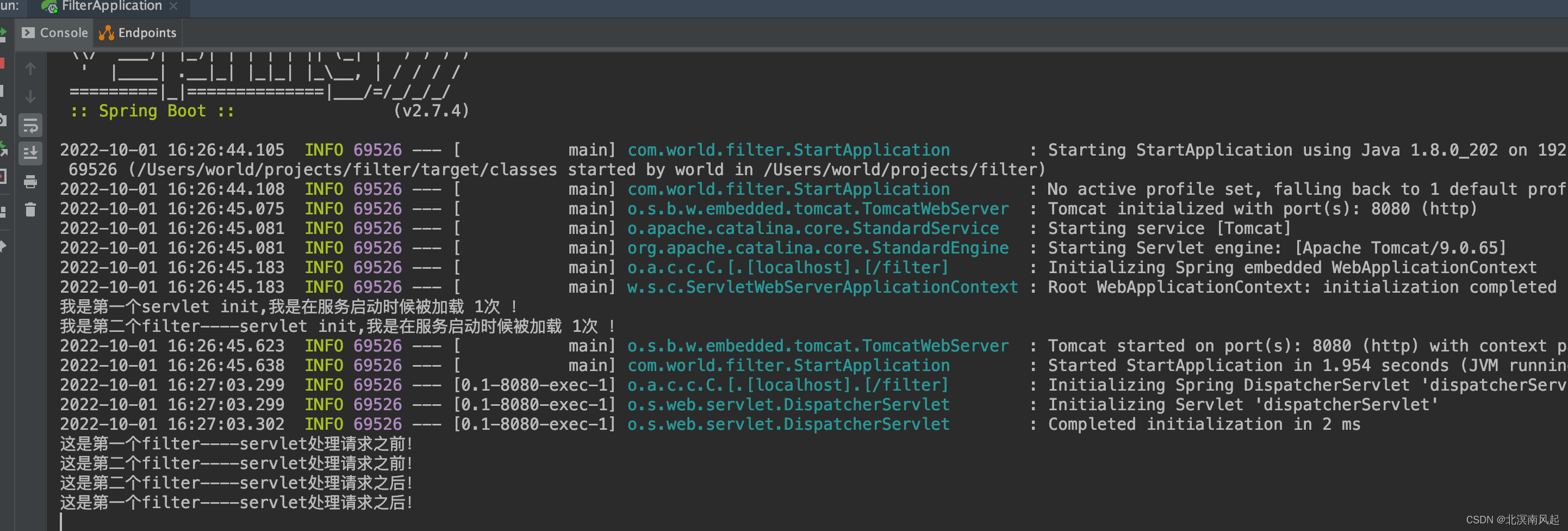This screenshot has width=1568, height=531.
Task: Click 'o.s.b.w.embedded.tomcat.TomcatWebServer' on the 16:26:45.623 line
Action: [818, 346]
